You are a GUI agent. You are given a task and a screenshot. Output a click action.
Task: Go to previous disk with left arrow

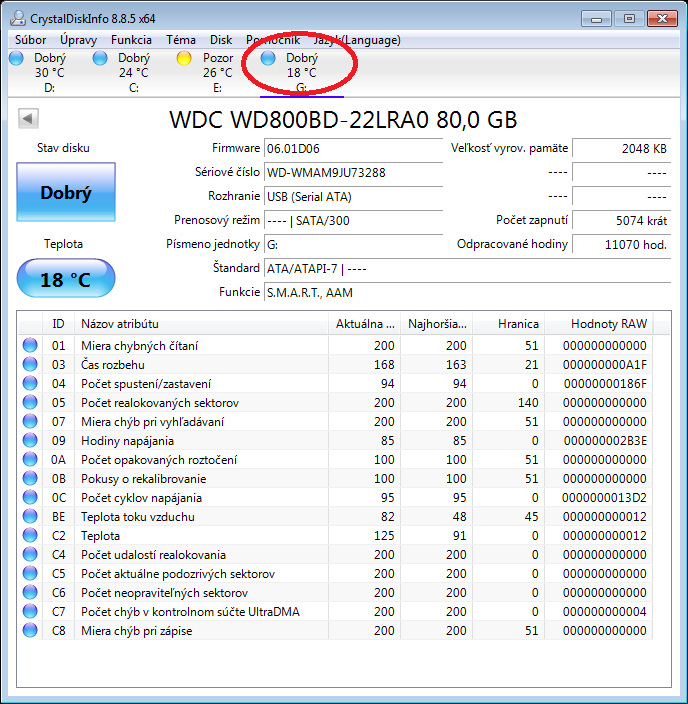(28, 119)
